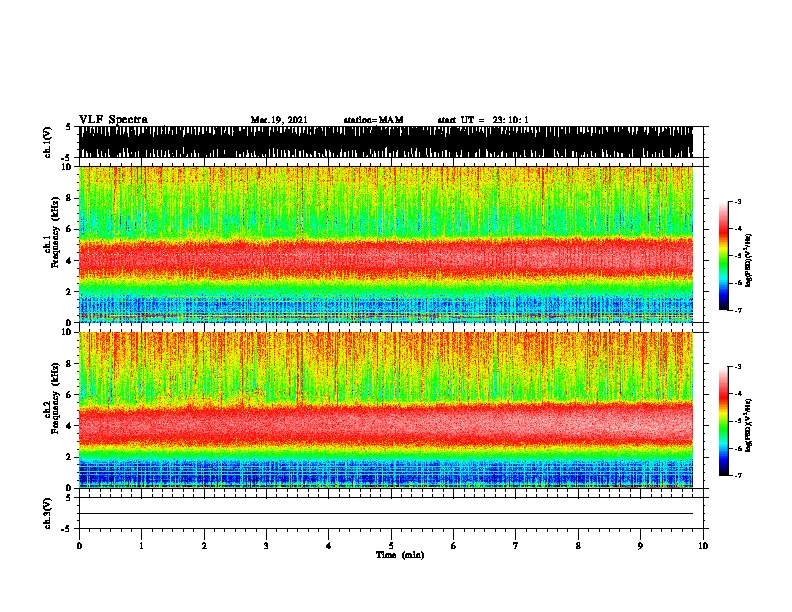Screen dimensions: 792x612
Task: Click the ch.2 "Frequency (kHz)" axis label
Action: 56,399
